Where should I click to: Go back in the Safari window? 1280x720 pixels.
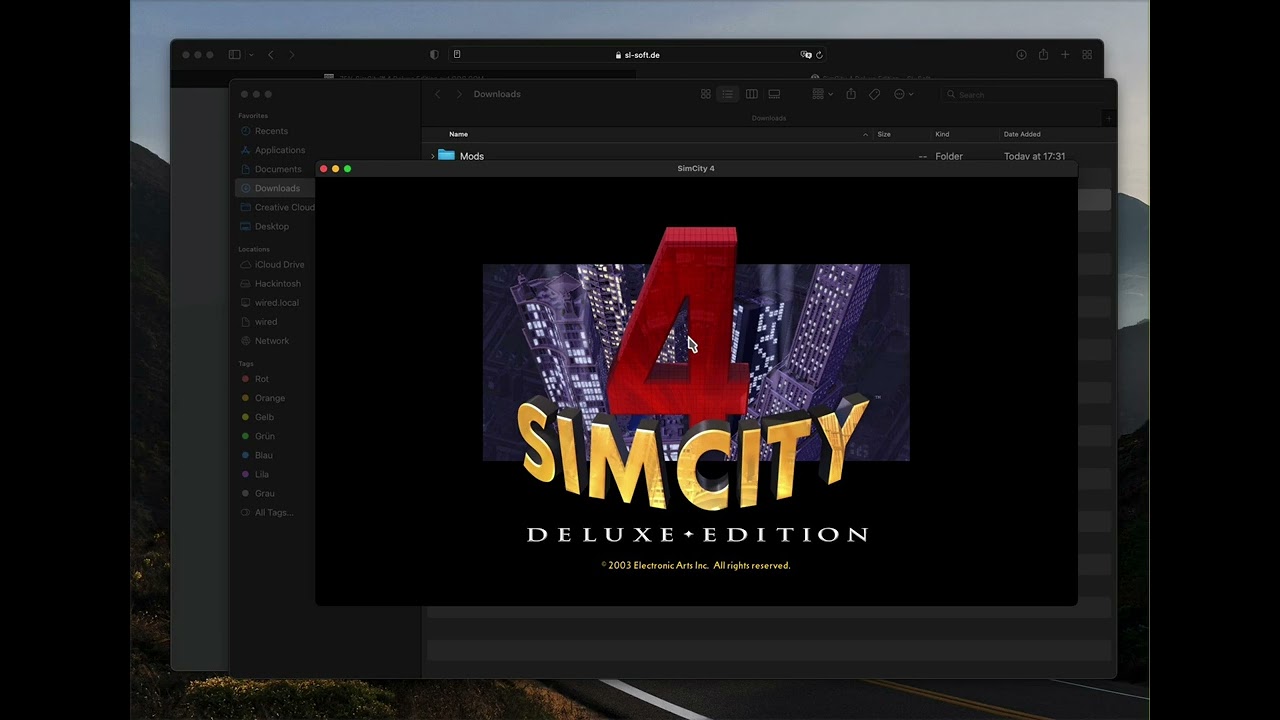271,55
